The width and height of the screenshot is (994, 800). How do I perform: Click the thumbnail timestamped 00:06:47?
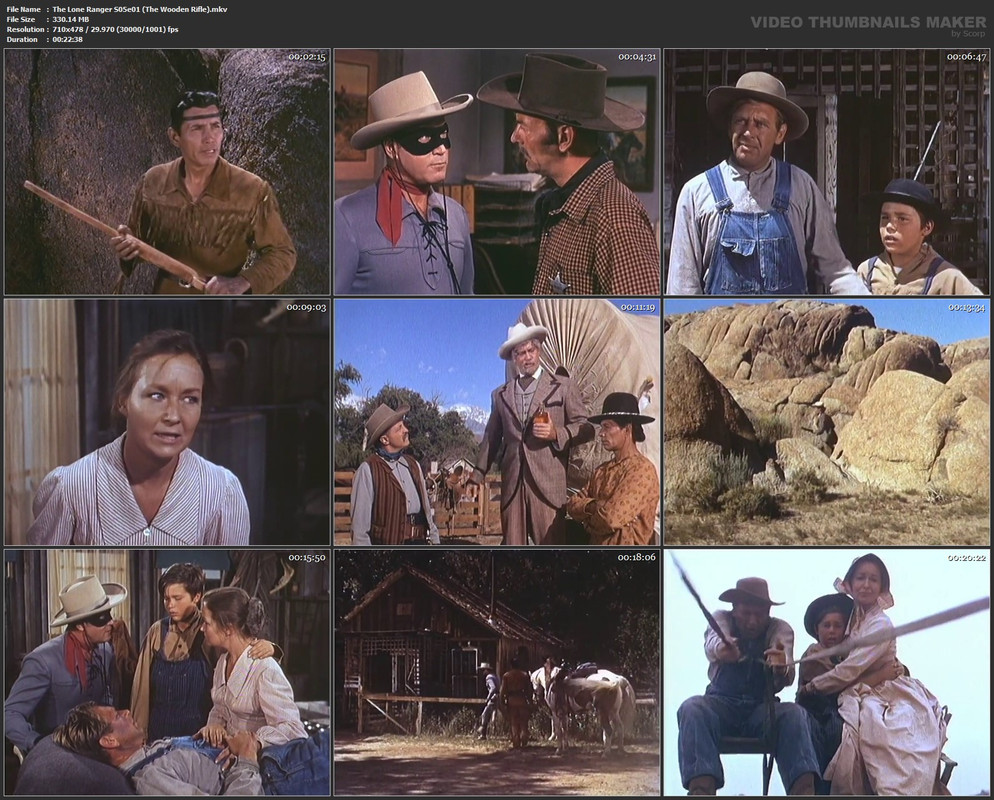click(x=827, y=172)
